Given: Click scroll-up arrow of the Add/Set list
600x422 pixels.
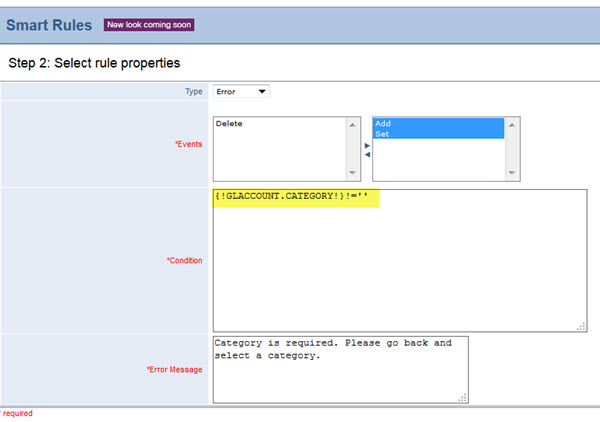Looking at the screenshot, I should 512,125.
